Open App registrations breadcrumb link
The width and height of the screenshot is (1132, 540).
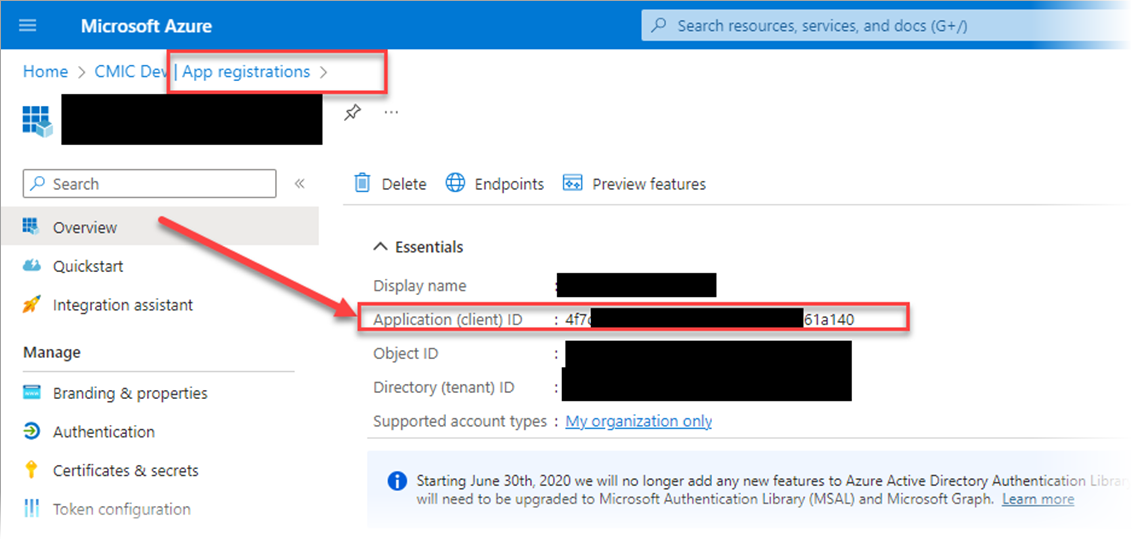pyautogui.click(x=246, y=71)
